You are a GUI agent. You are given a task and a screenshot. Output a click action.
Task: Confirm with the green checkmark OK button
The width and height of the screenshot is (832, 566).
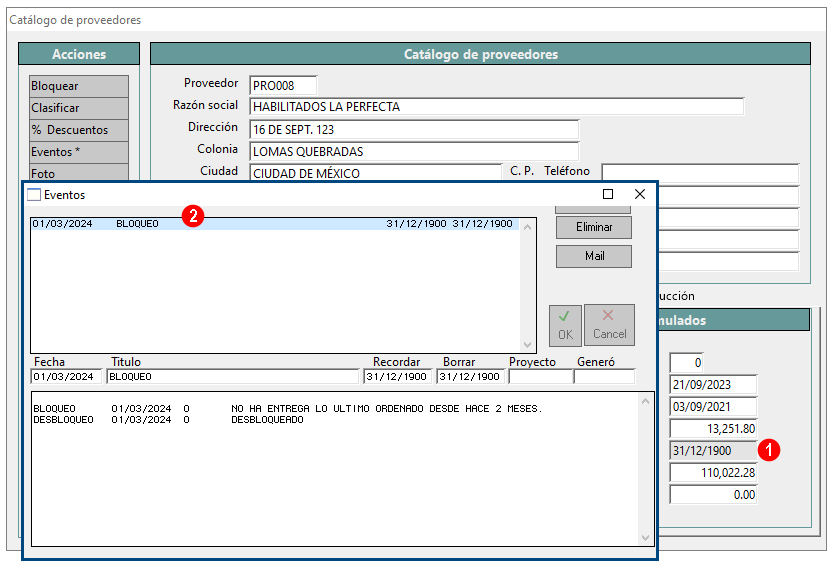(565, 325)
